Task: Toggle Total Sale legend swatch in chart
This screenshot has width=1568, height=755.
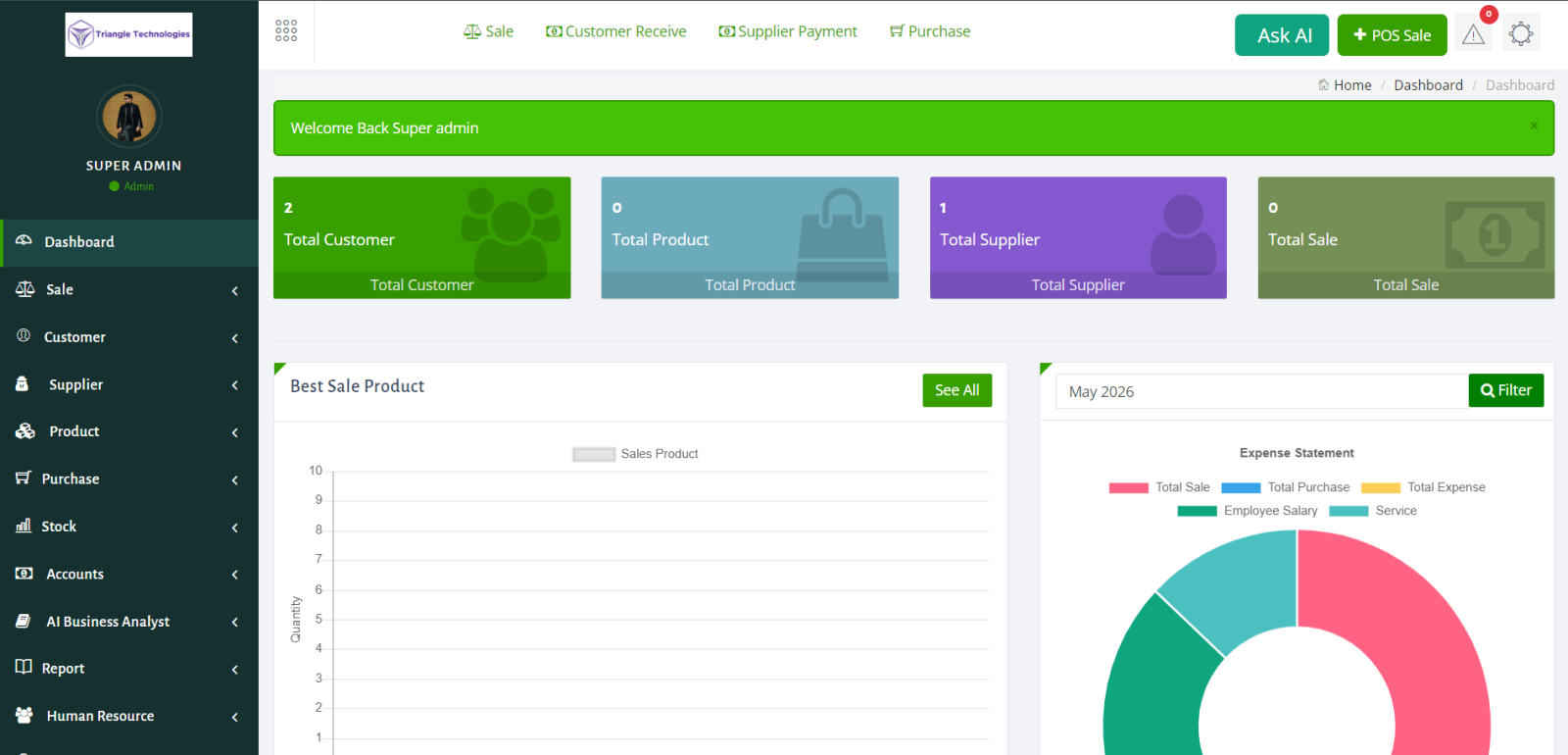Action: coord(1129,487)
